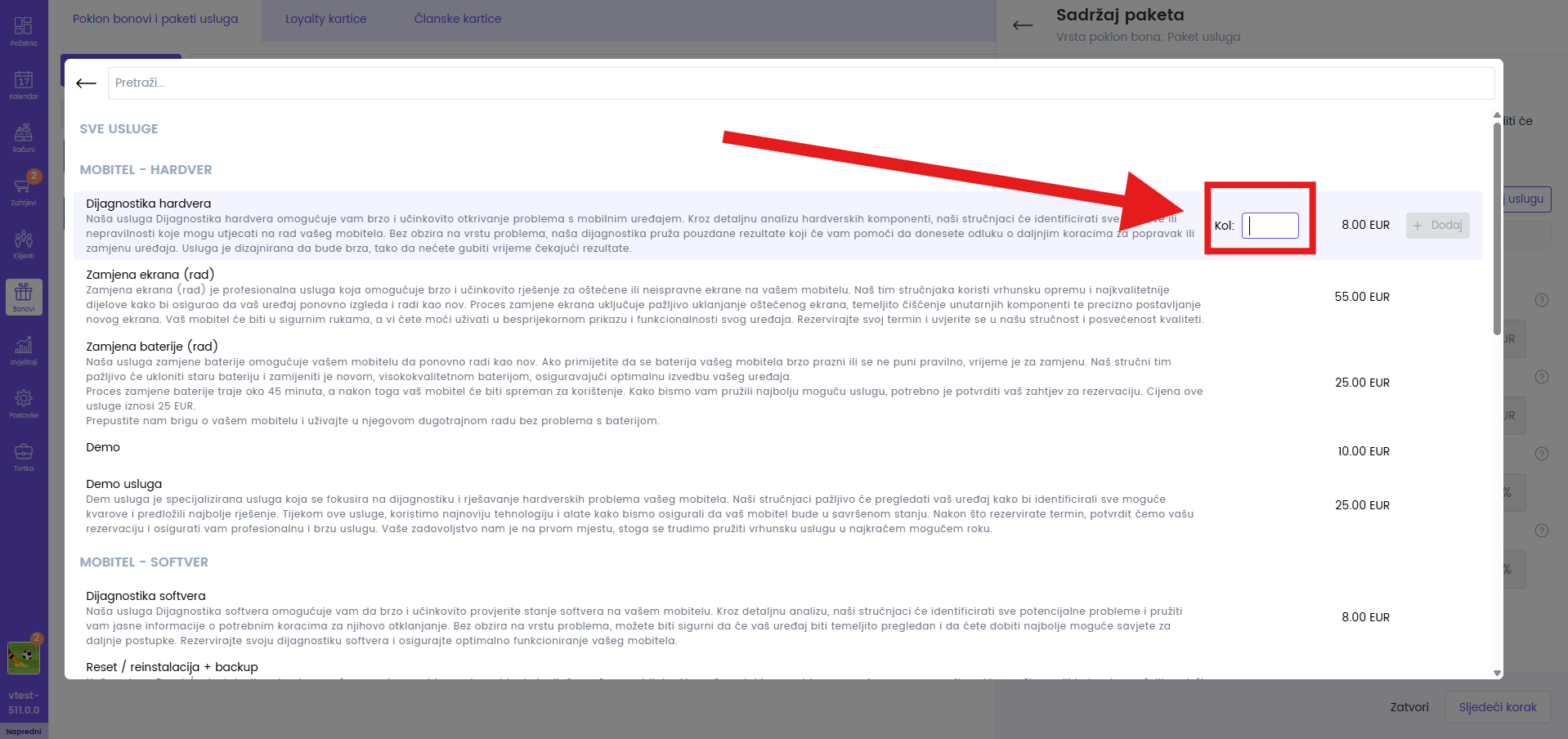The image size is (1568, 739).
Task: Click the user avatar thumbnail in sidebar
Action: (24, 657)
